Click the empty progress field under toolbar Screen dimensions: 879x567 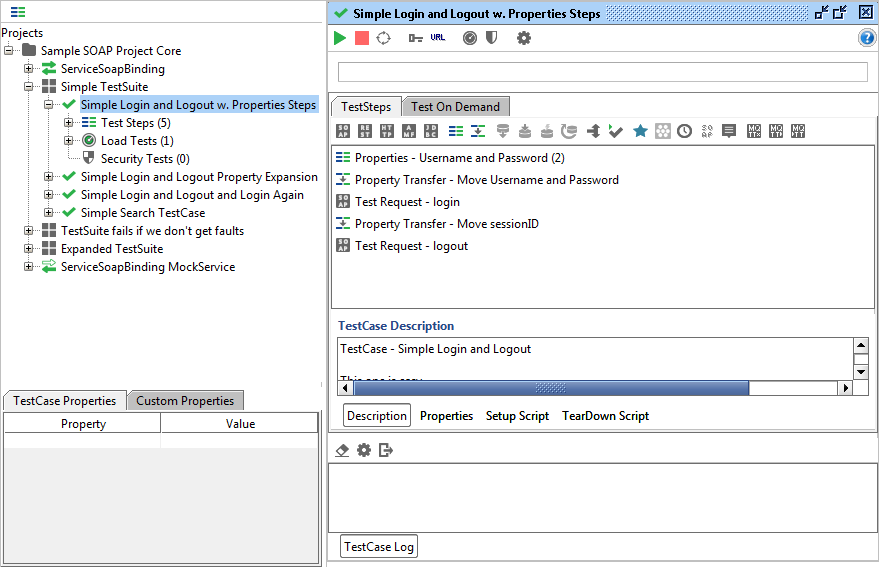[603, 72]
